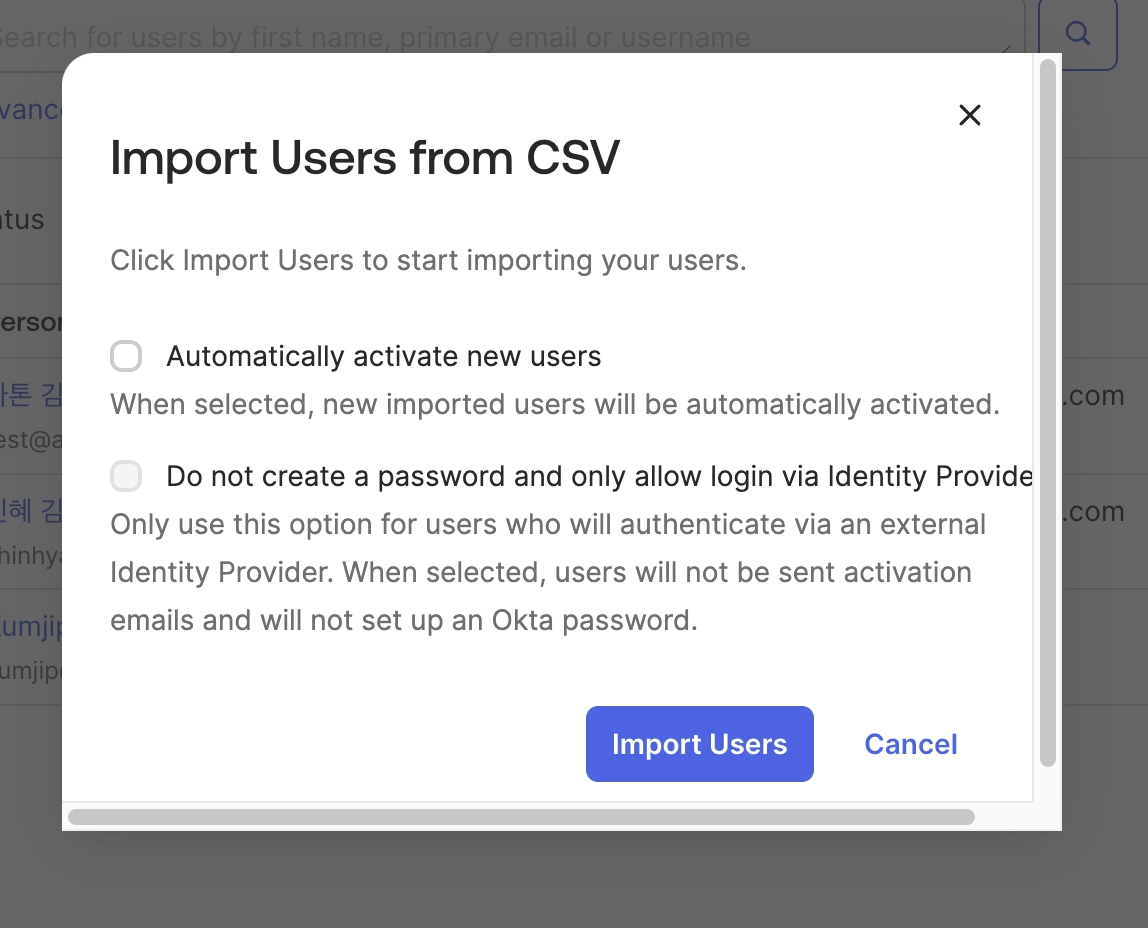Close the Import Users from CSV dialog
The width and height of the screenshot is (1148, 928).
click(x=969, y=115)
